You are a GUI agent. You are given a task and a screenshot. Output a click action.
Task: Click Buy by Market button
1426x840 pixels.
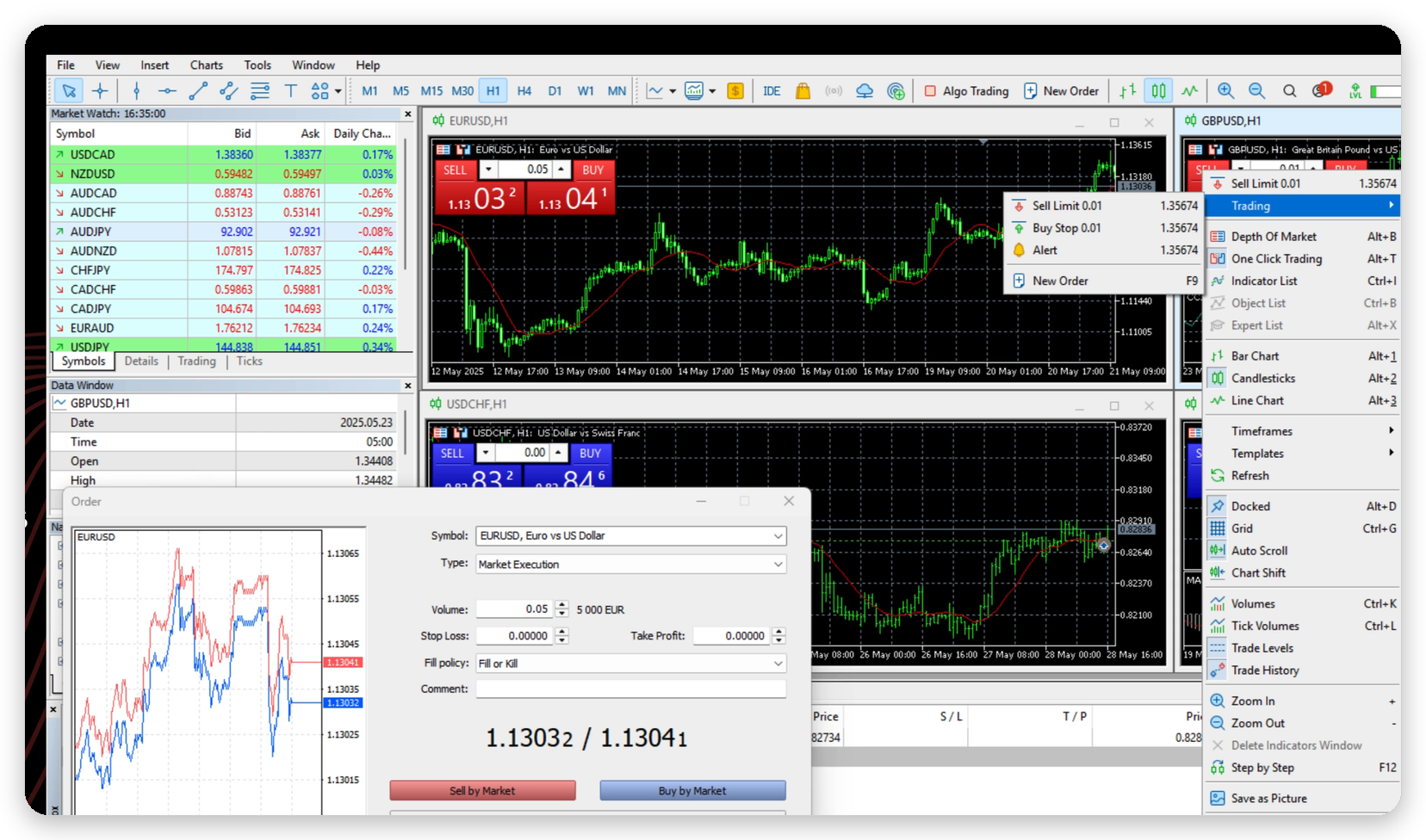point(692,790)
